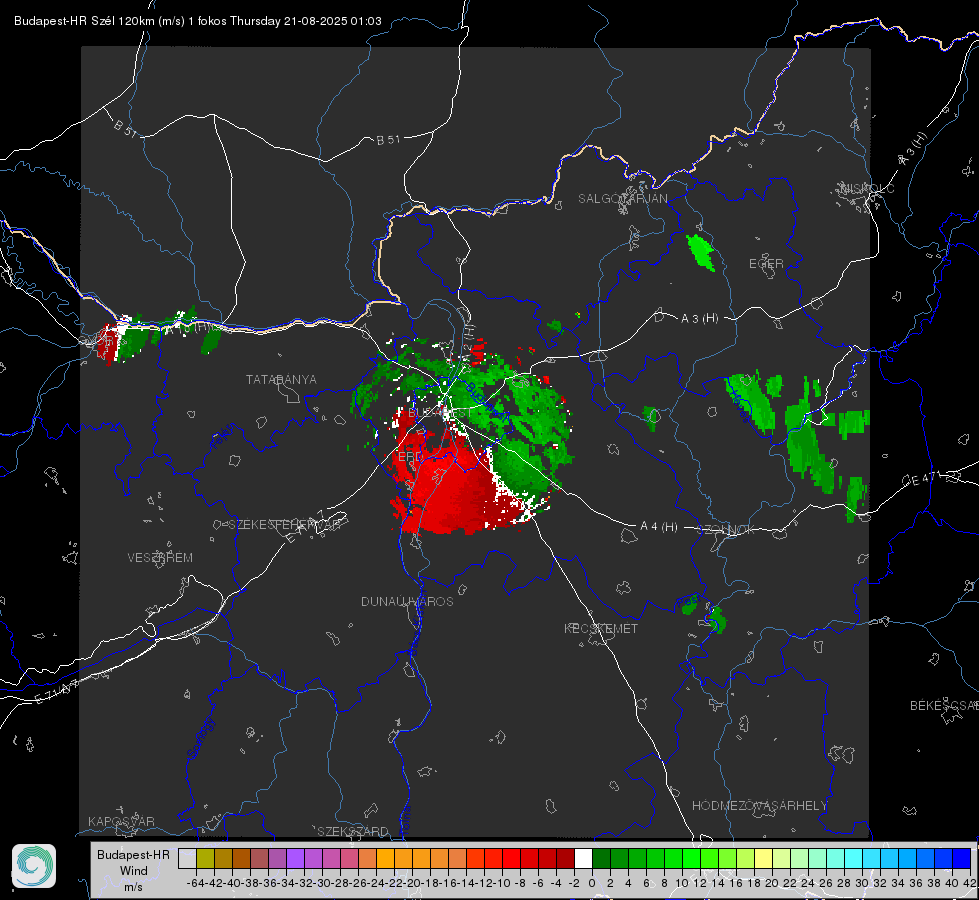This screenshot has height=900, width=979.
Task: Select the dark green swatch between 0 and 2
Action: [x=601, y=858]
